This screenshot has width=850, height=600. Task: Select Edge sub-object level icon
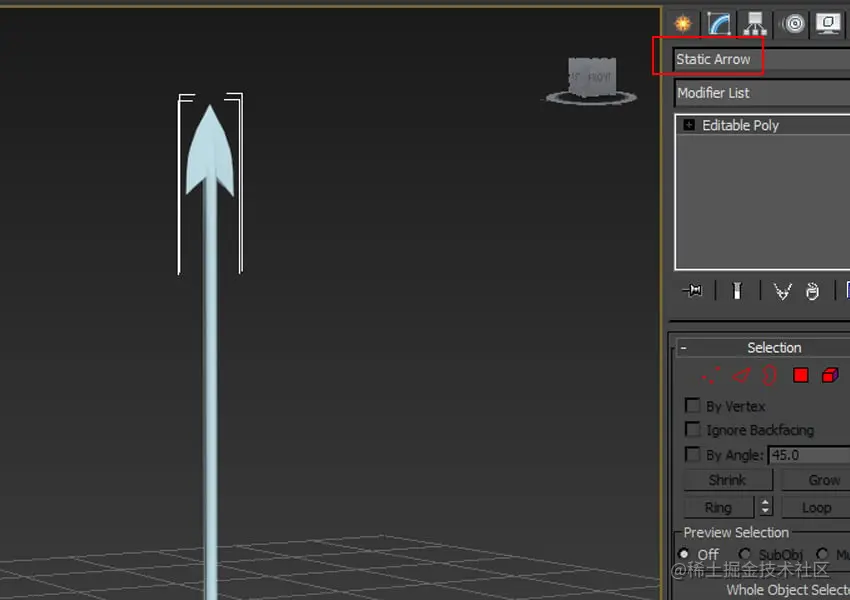pos(740,375)
